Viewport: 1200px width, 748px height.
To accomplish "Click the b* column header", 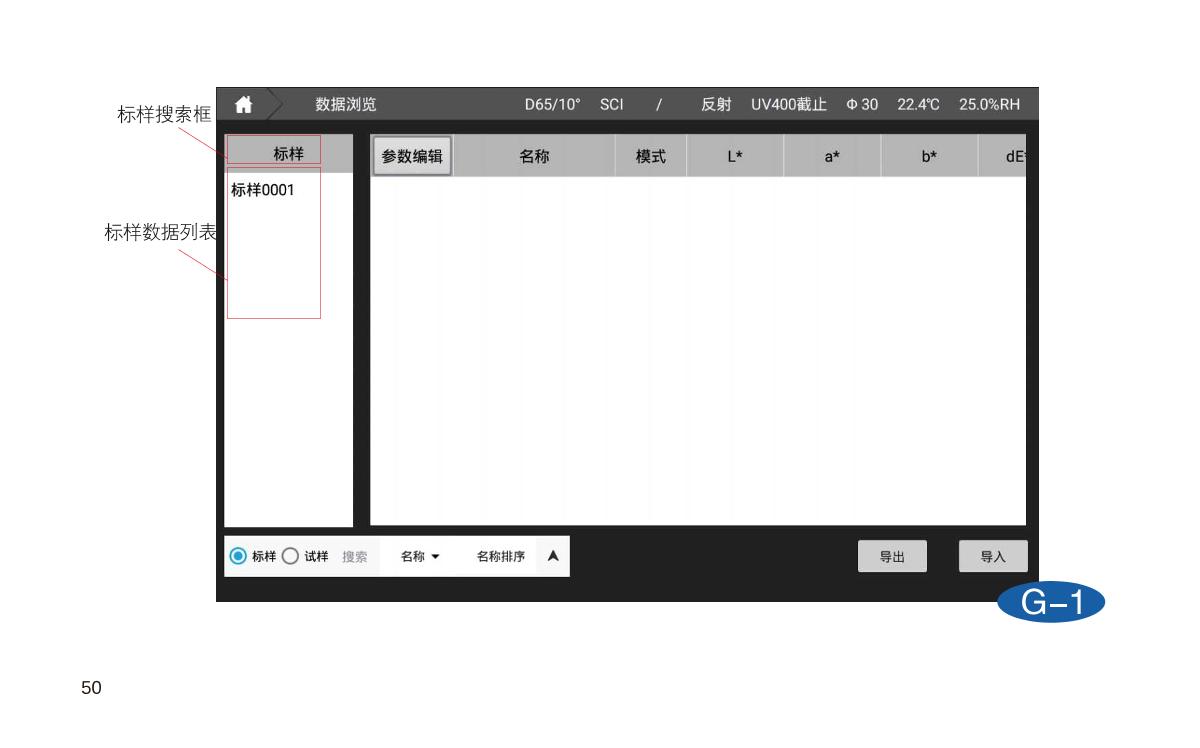I will point(929,156).
